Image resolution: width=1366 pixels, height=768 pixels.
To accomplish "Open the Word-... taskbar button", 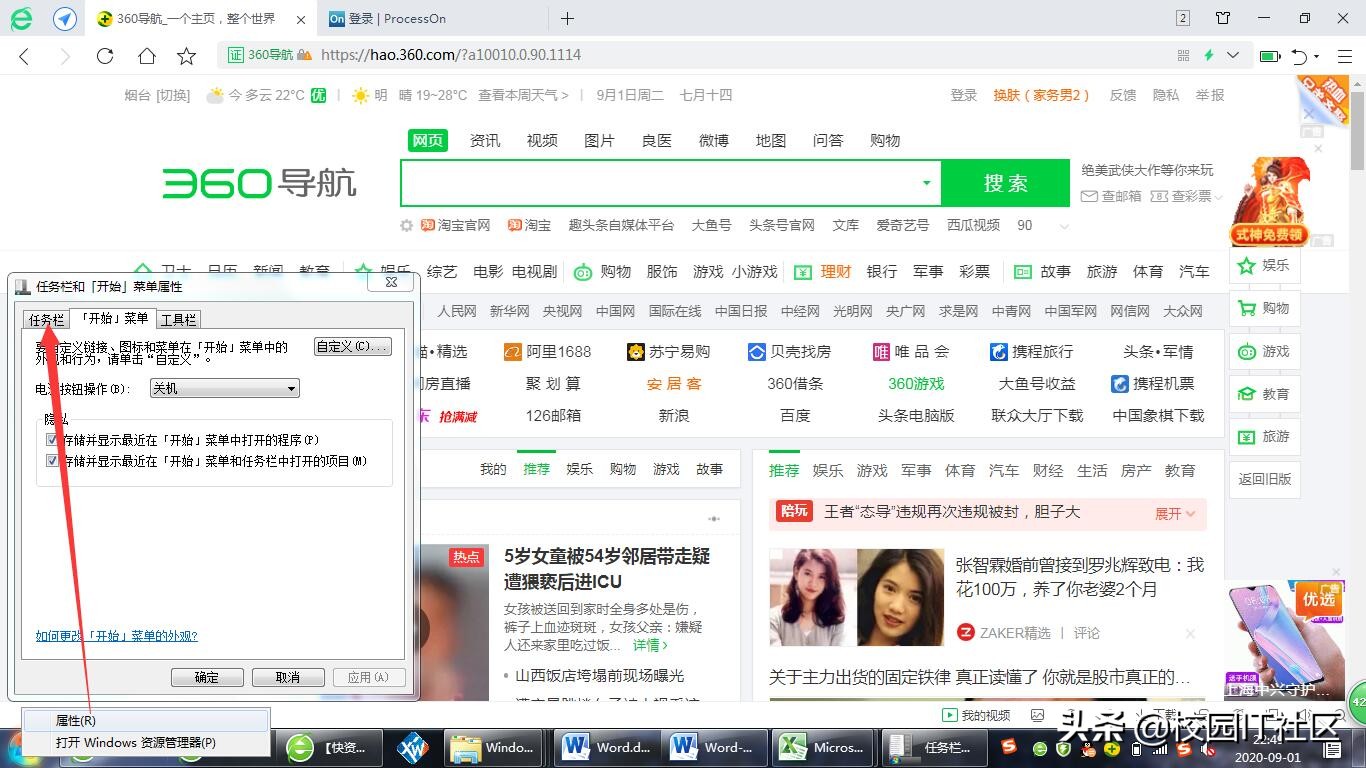I will click(716, 747).
